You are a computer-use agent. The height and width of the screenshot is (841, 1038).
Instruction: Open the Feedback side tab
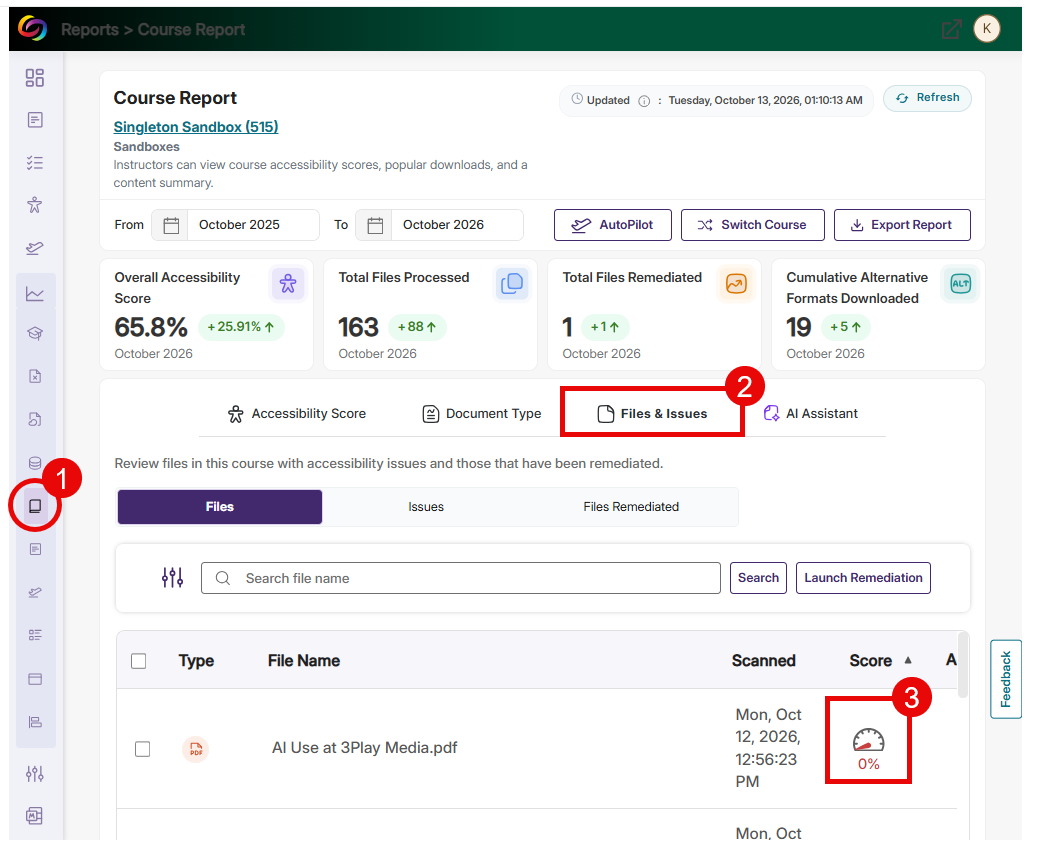point(1005,679)
